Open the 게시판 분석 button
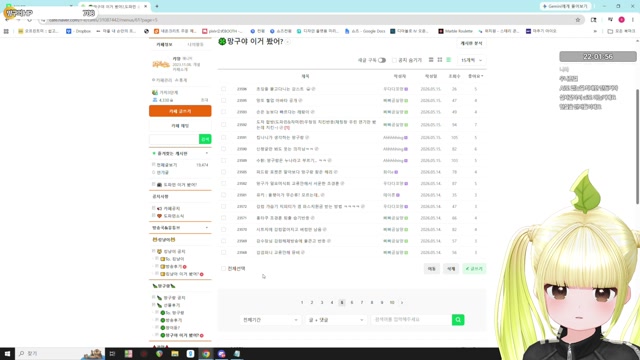This screenshot has height=360, width=640. (471, 43)
